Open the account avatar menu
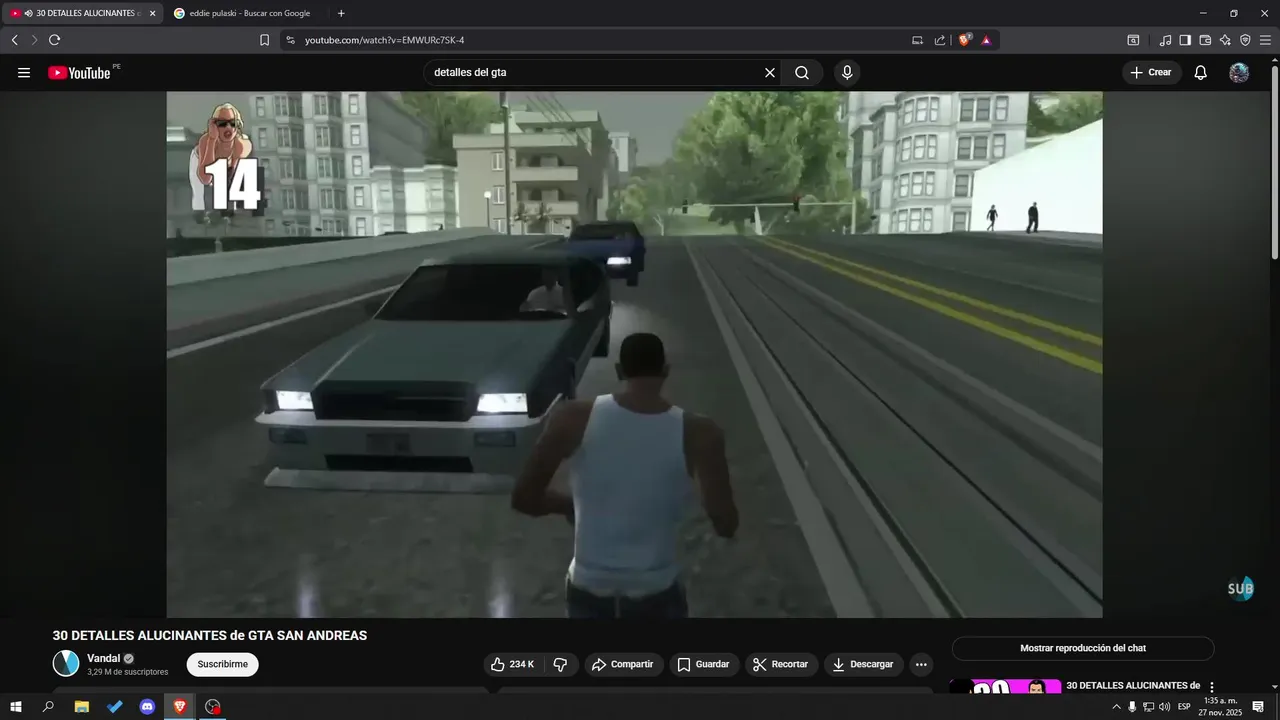This screenshot has width=1280, height=720. (x=1239, y=73)
